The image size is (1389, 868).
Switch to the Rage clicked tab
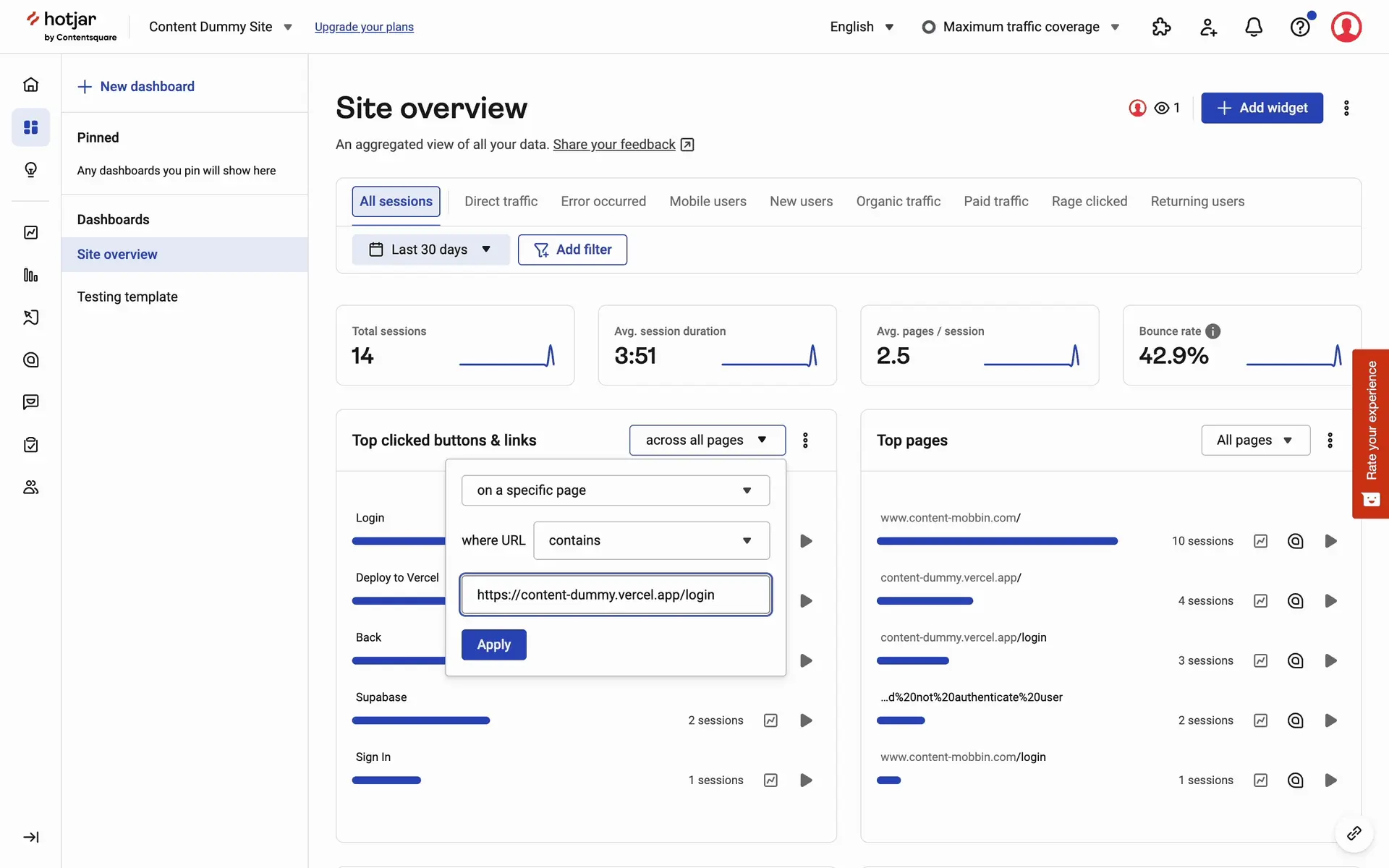pyautogui.click(x=1089, y=201)
